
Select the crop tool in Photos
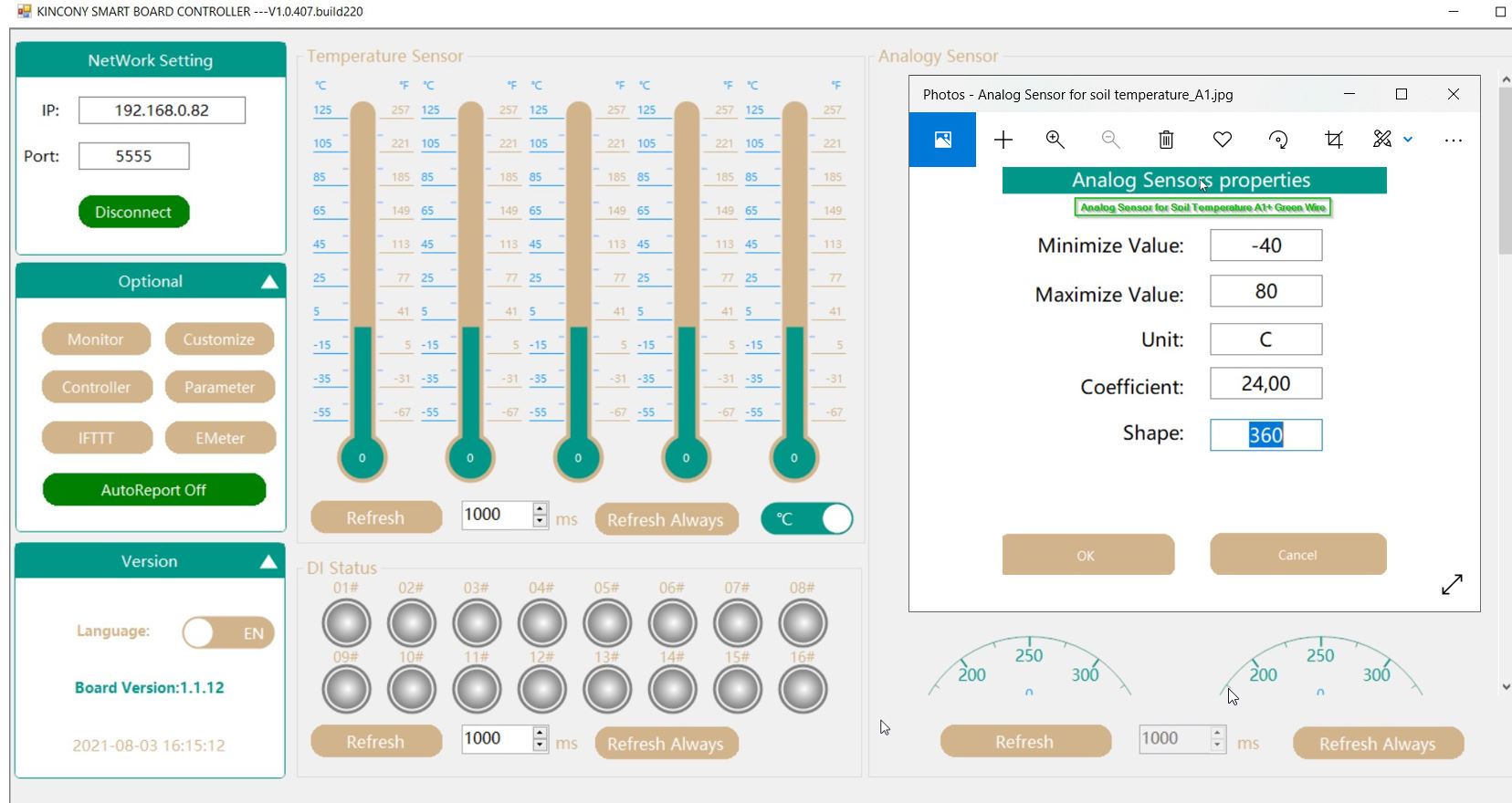pos(1334,140)
